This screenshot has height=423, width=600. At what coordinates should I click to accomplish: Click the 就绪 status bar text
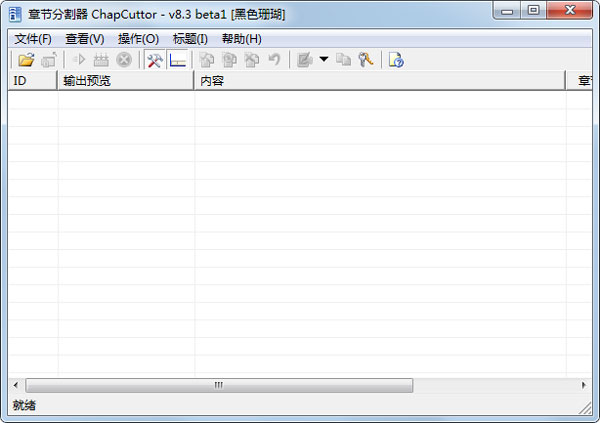[x=24, y=405]
